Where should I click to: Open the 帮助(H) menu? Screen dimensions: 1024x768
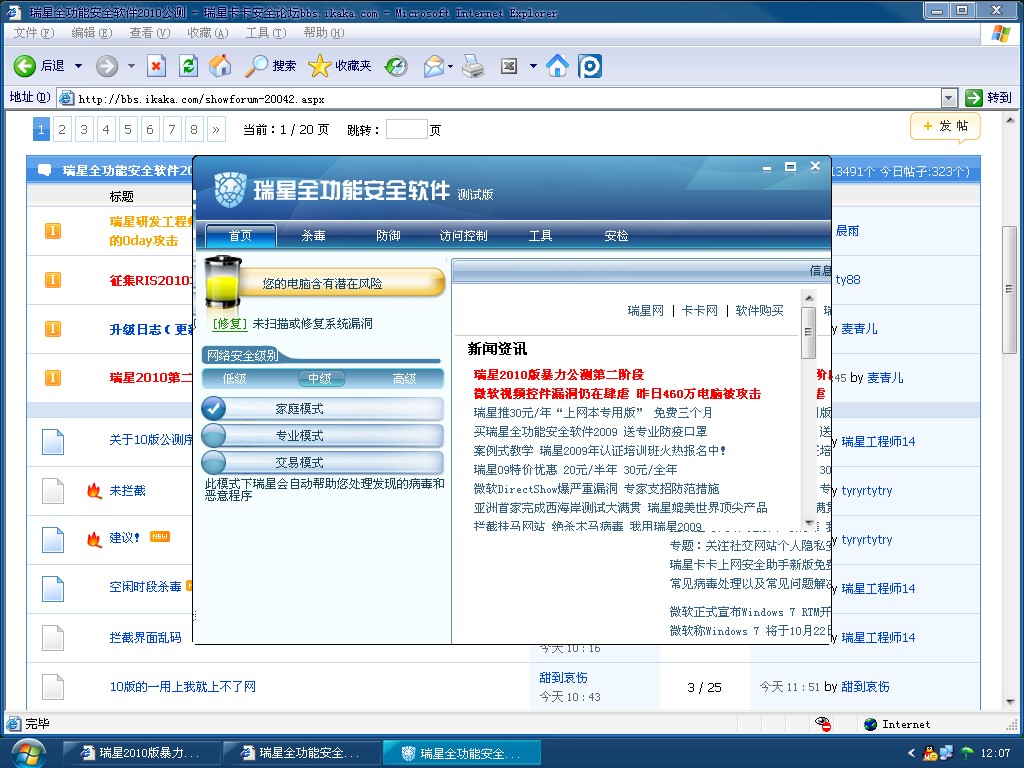click(x=324, y=33)
